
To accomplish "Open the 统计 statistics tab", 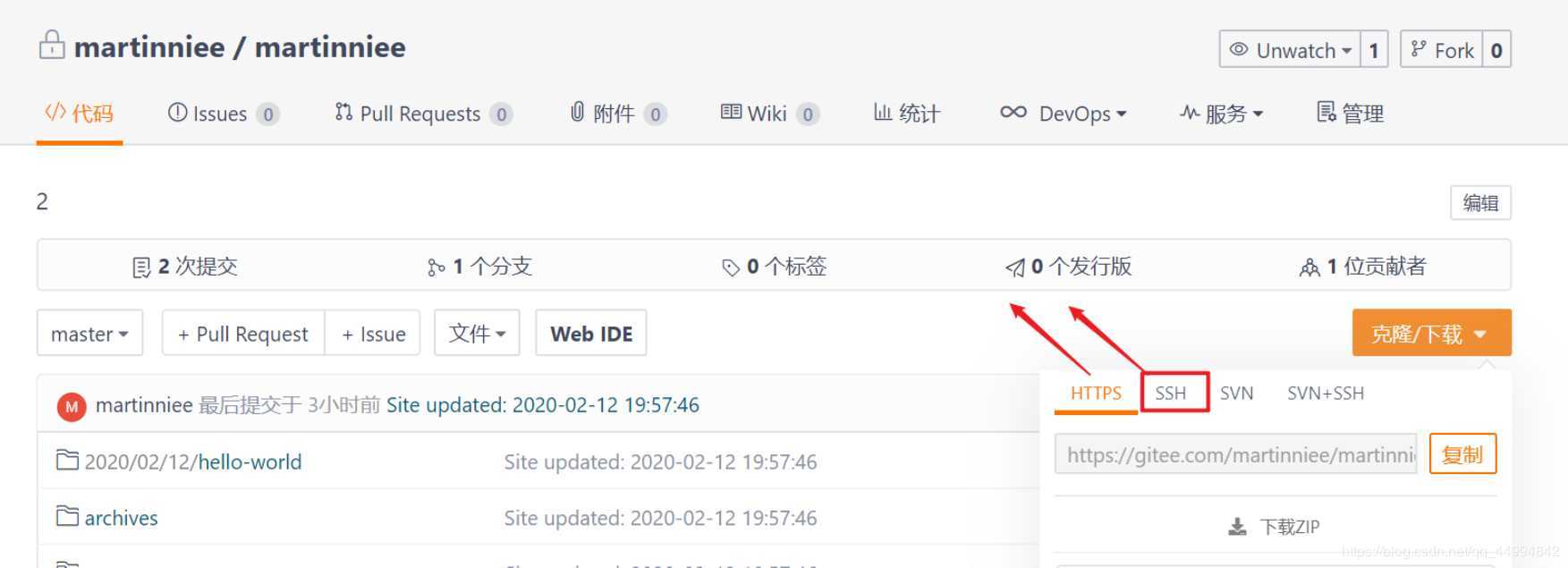I will (x=906, y=114).
